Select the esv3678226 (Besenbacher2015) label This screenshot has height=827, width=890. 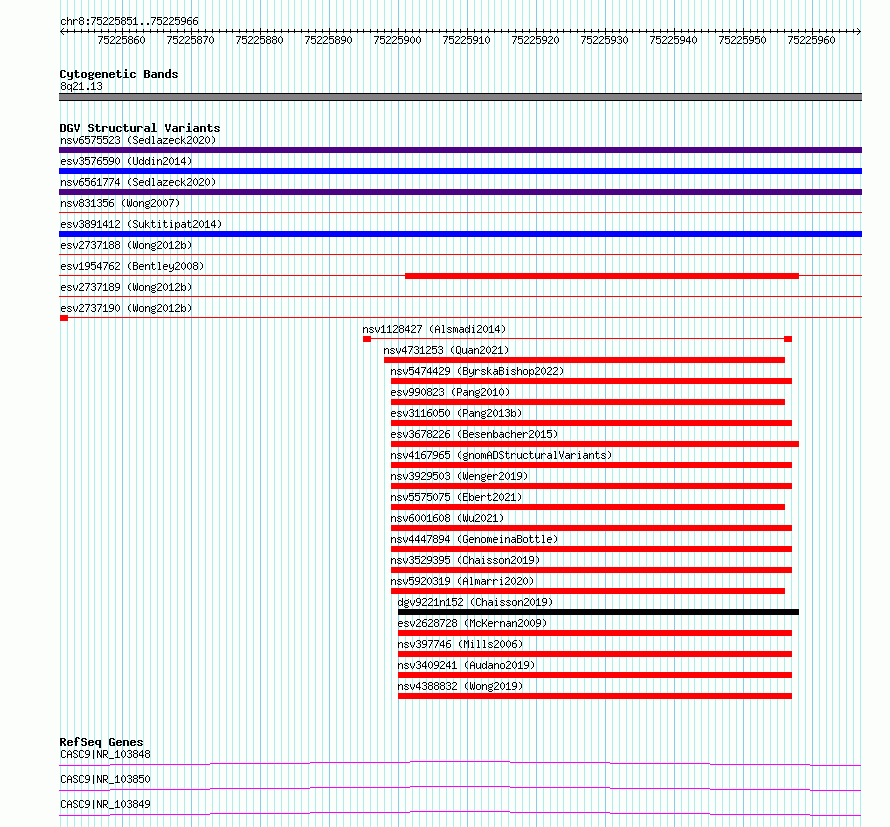tap(475, 434)
